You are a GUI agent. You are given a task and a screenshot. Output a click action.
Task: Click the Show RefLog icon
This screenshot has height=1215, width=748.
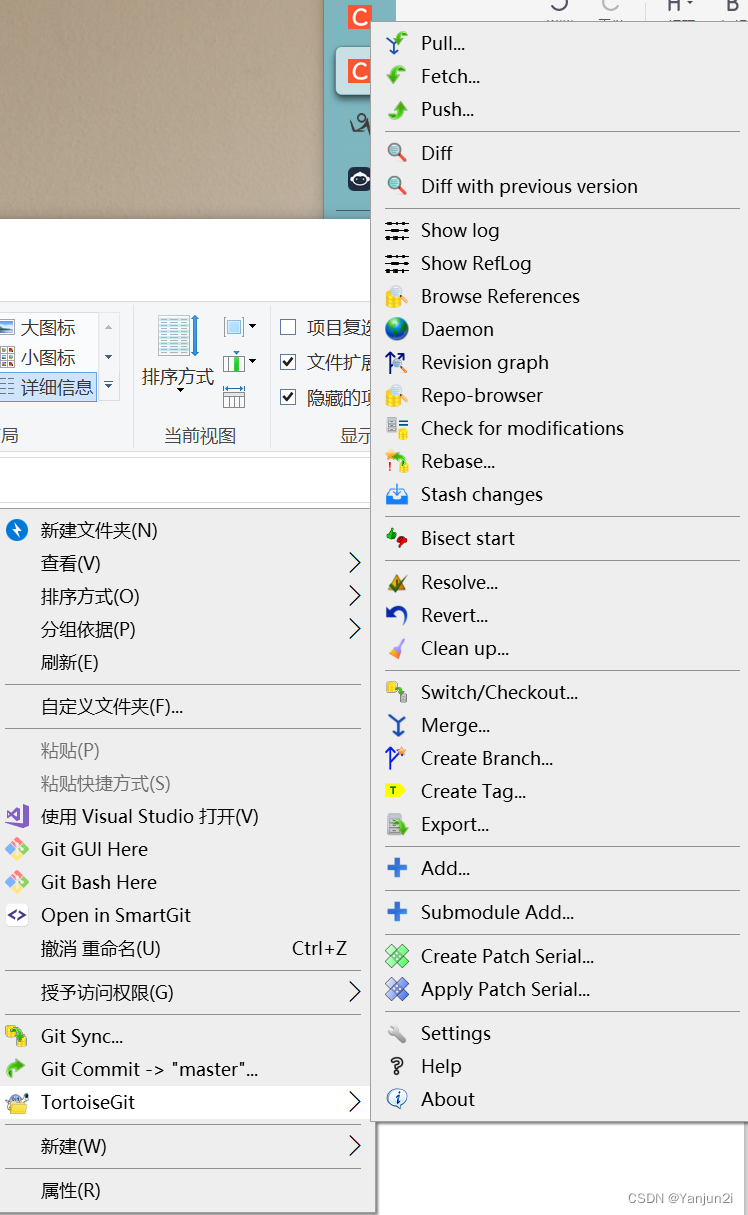397,263
